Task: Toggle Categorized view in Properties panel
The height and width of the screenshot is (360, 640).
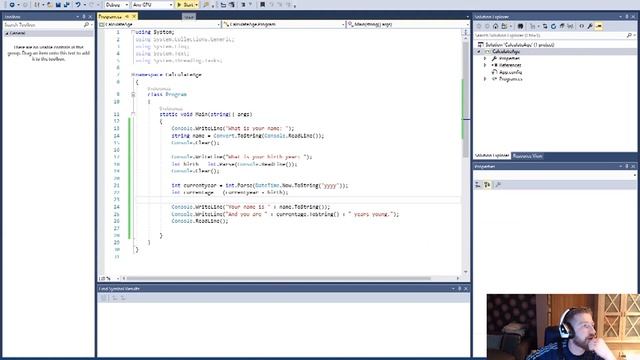Action: tap(478, 185)
